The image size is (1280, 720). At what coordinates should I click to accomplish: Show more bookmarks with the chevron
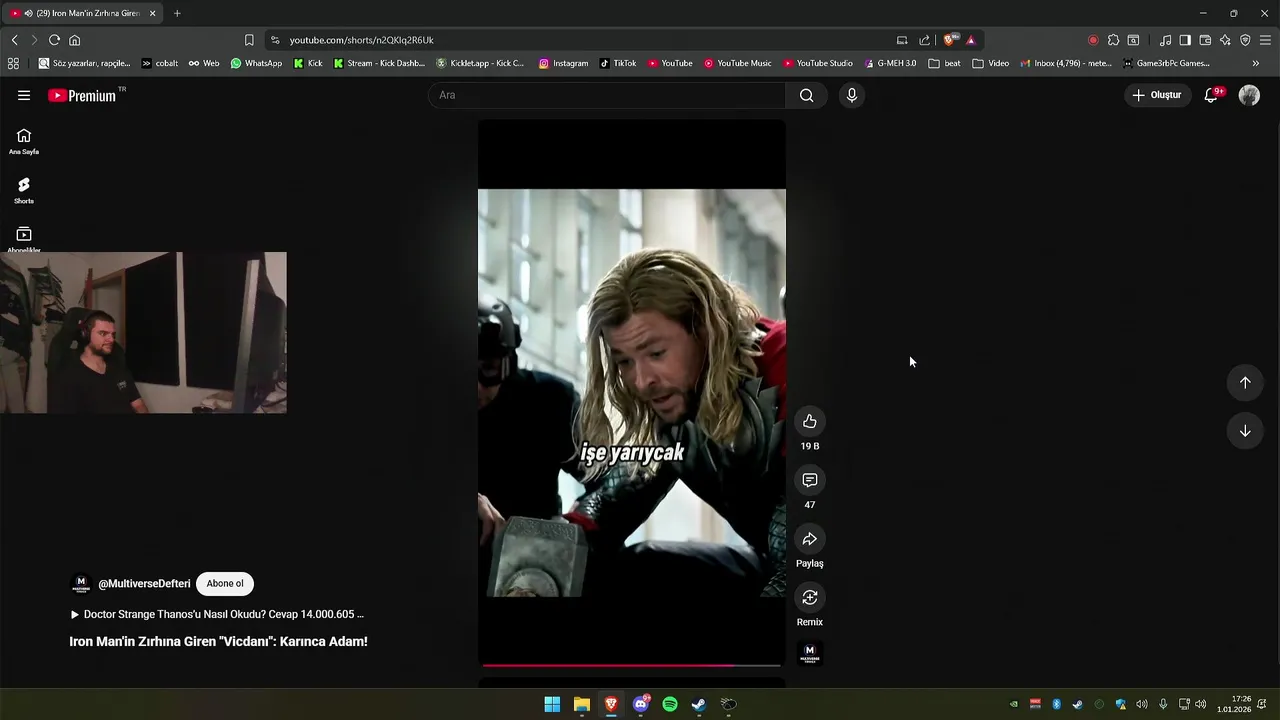pos(1255,63)
